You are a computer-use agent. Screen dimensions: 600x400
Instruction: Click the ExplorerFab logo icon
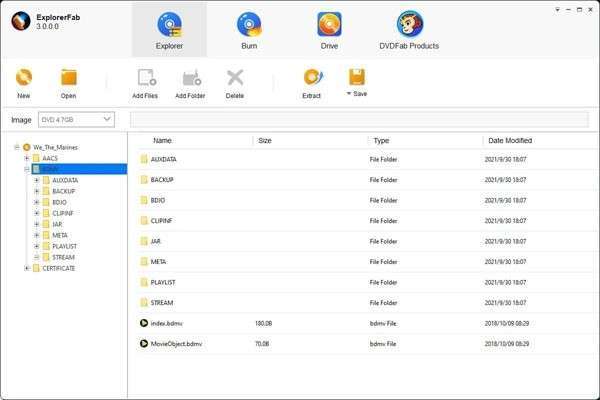(21, 21)
